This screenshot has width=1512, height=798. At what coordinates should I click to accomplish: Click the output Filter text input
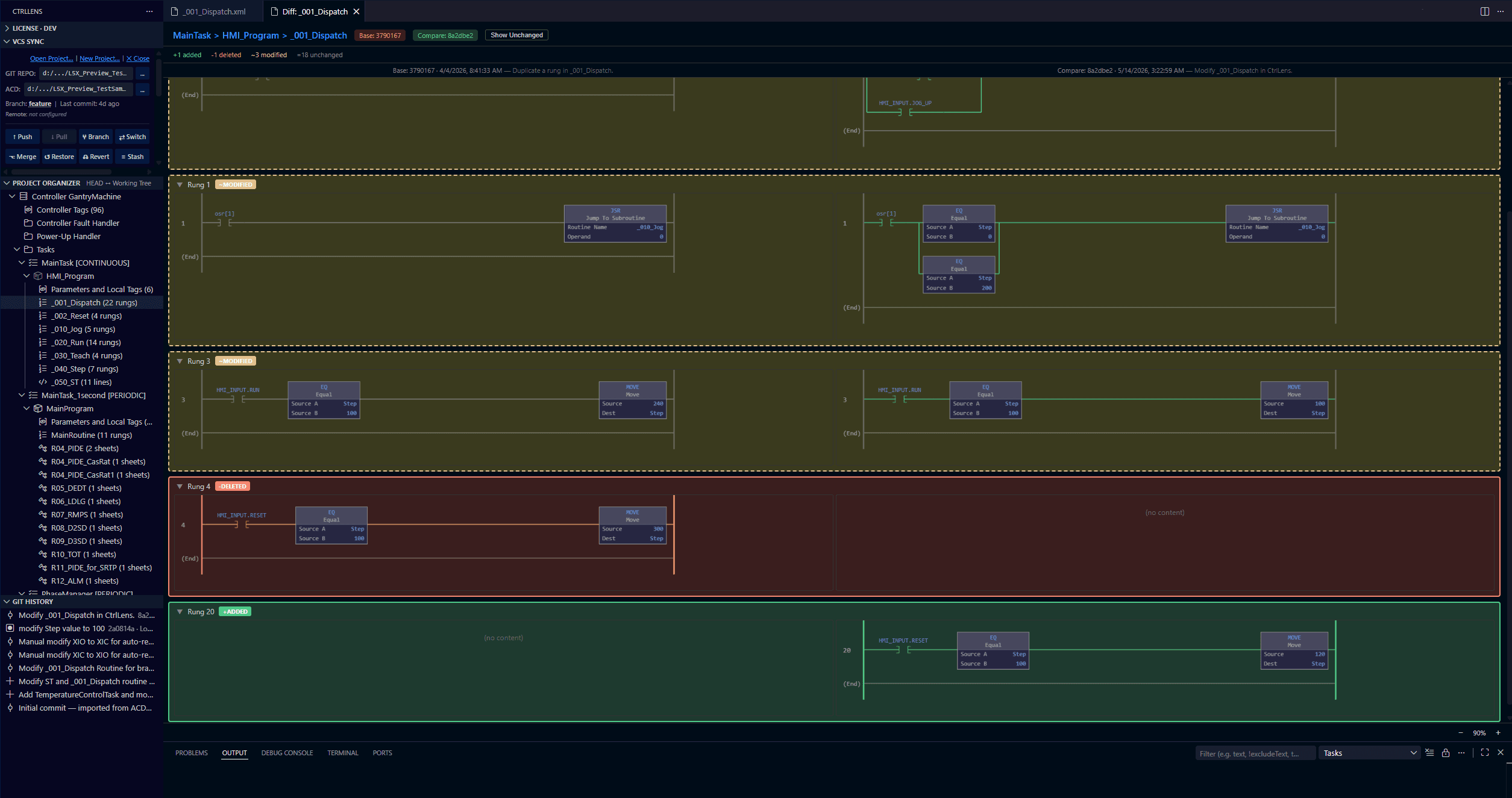[x=1255, y=753]
